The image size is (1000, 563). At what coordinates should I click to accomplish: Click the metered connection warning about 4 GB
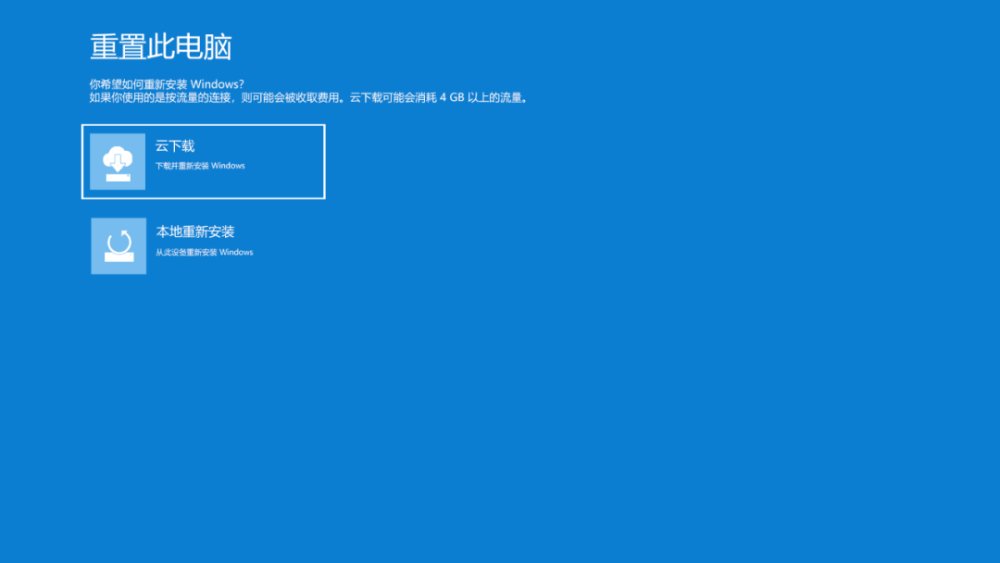point(309,98)
